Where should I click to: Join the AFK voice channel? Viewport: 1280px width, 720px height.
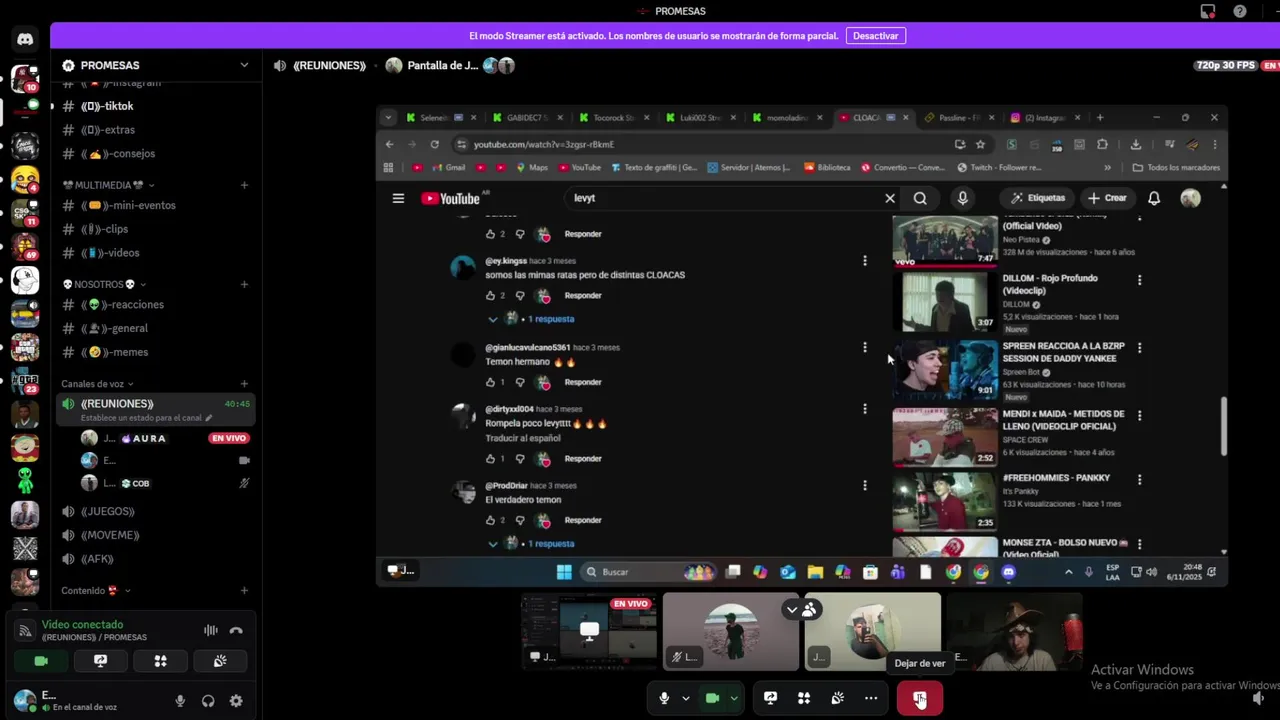point(155,559)
